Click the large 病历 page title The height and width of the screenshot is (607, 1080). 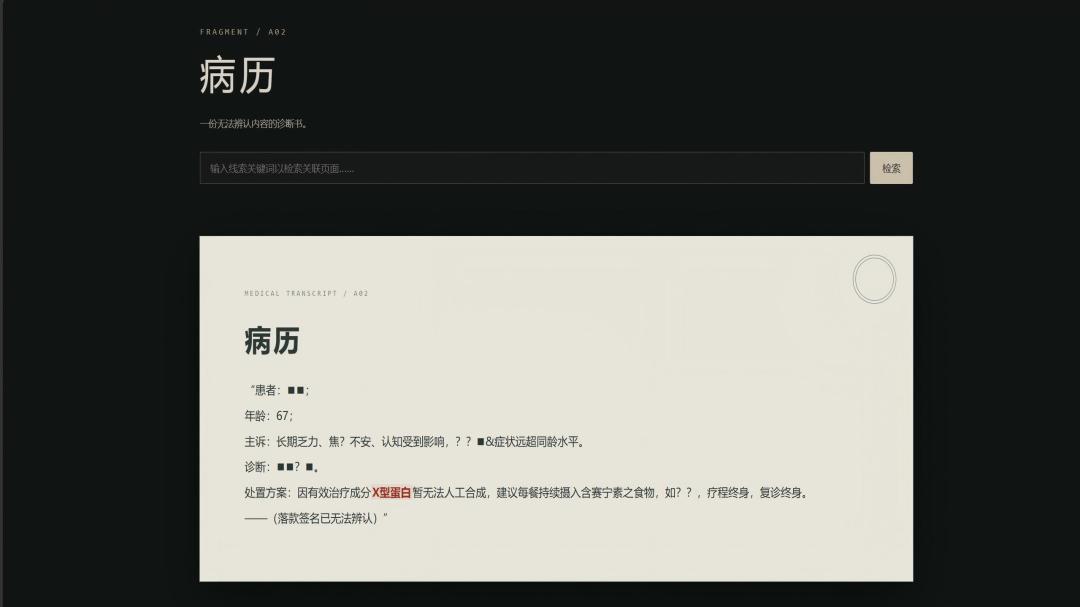click(238, 75)
